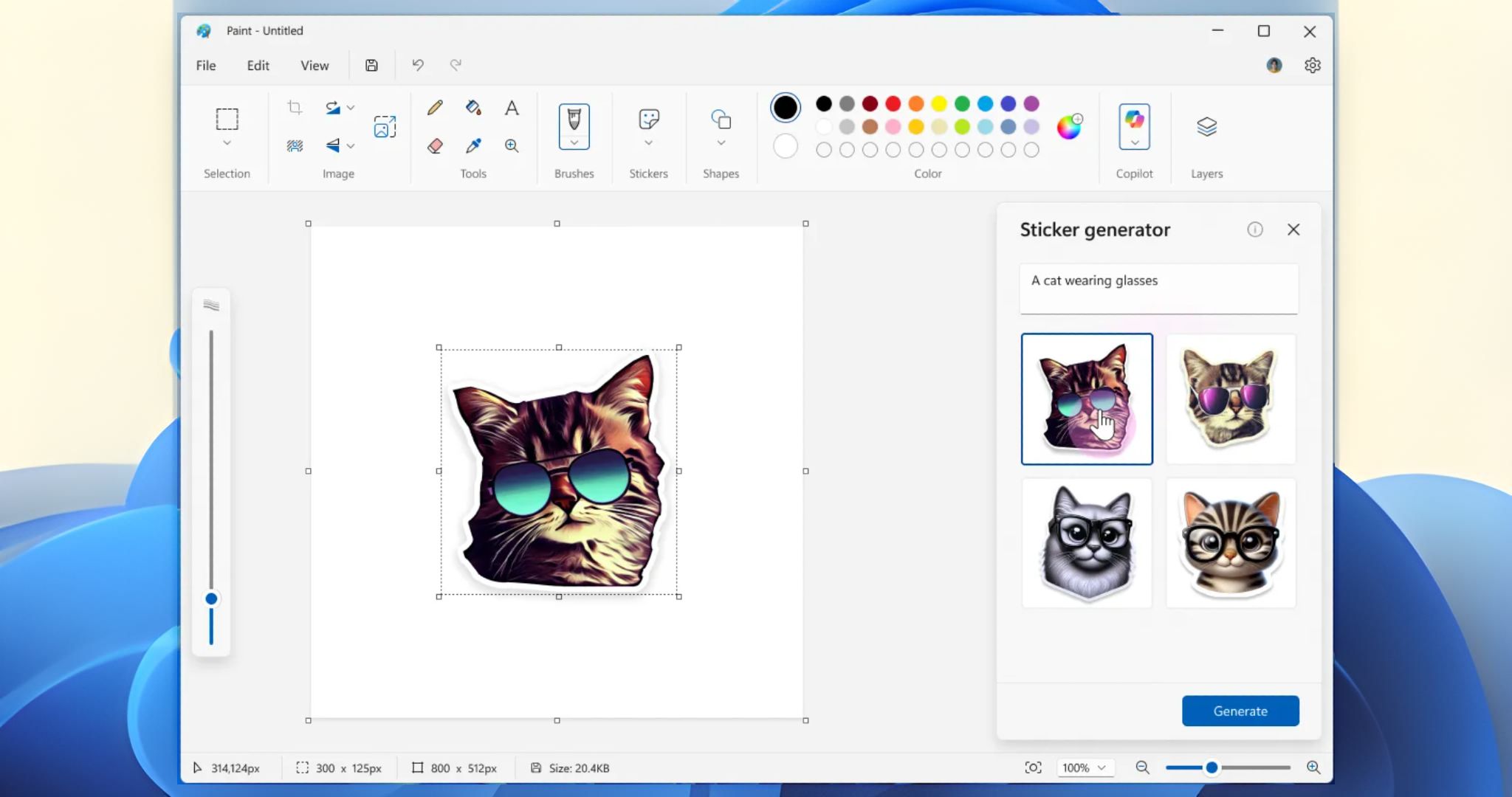Insert text with the Text tool
This screenshot has width=1512, height=797.
512,108
